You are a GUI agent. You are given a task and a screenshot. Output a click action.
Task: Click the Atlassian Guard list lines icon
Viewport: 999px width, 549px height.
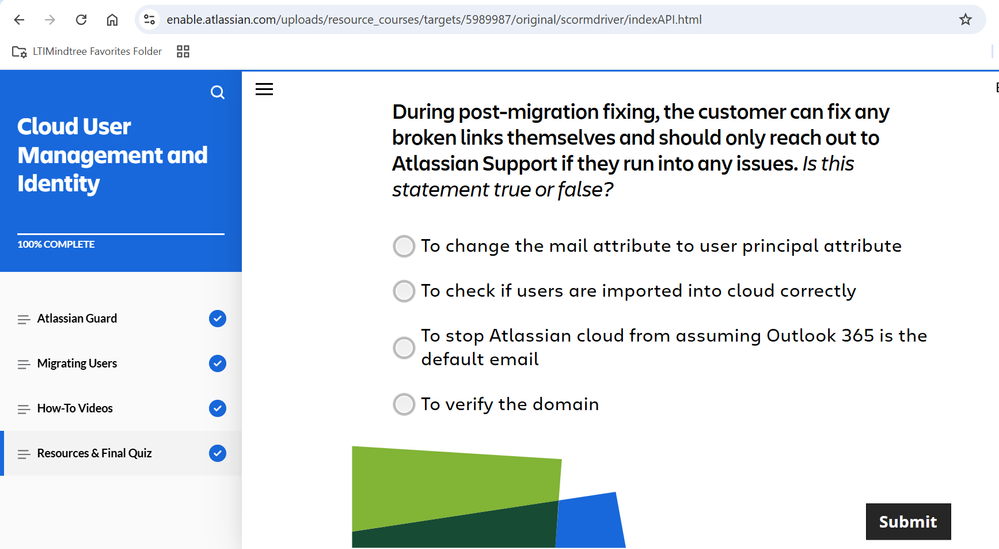click(x=24, y=319)
